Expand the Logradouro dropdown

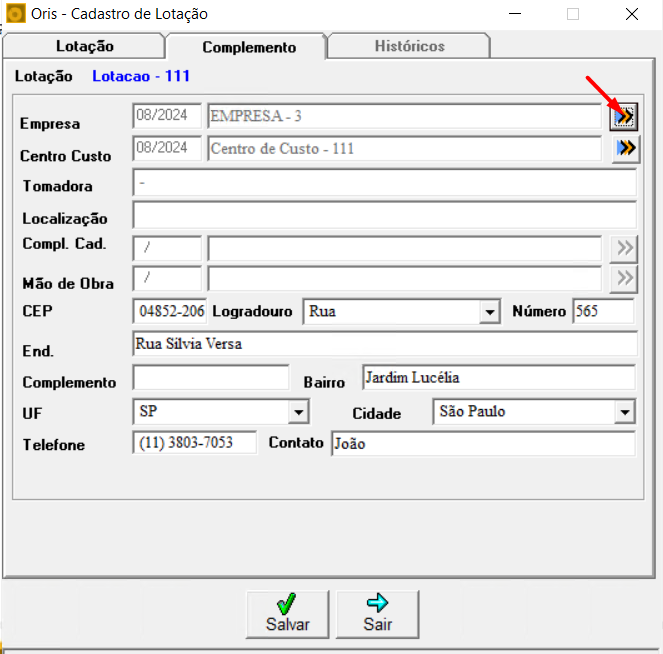[x=490, y=312]
